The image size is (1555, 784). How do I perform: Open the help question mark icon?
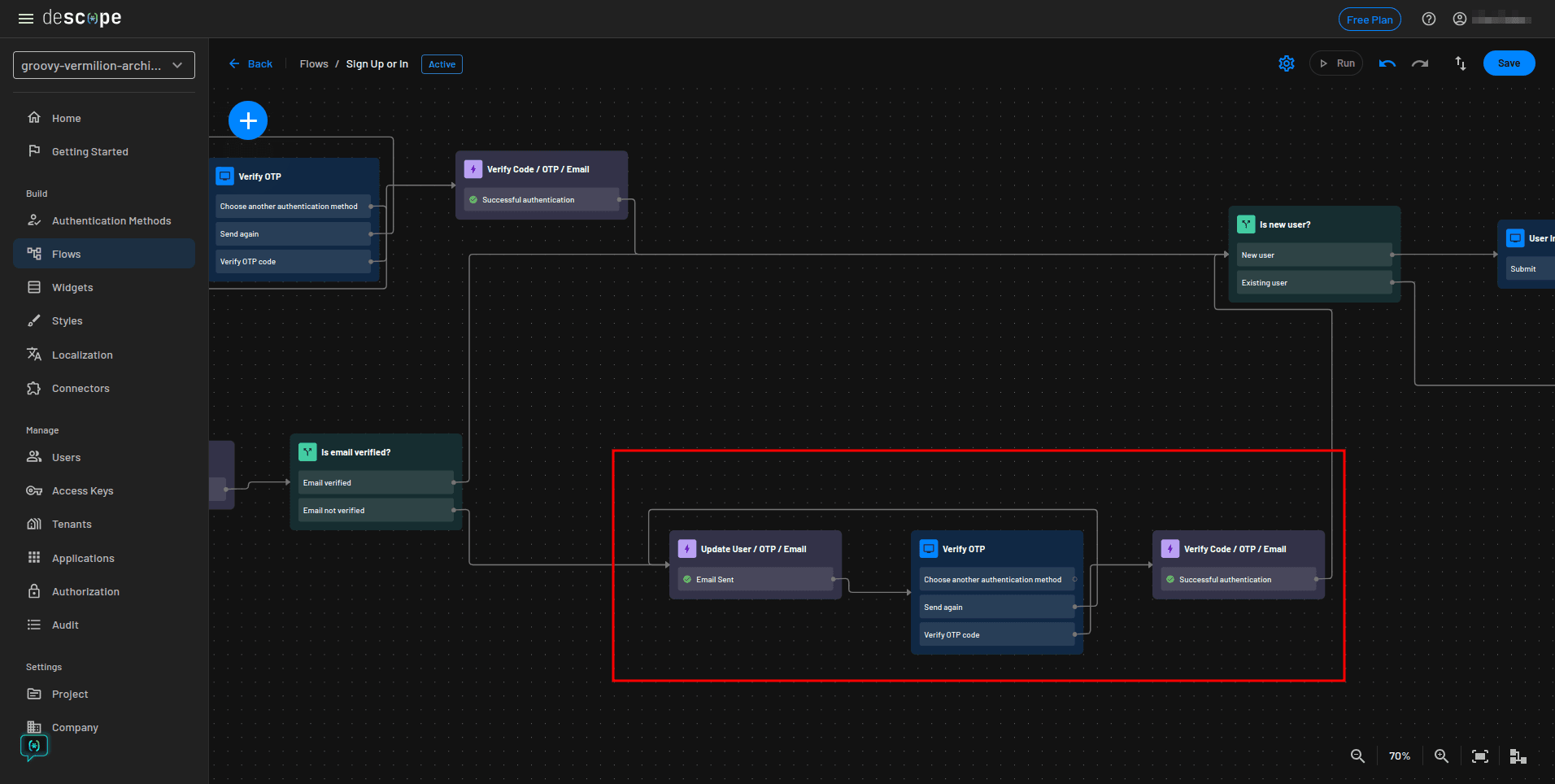click(x=1429, y=18)
